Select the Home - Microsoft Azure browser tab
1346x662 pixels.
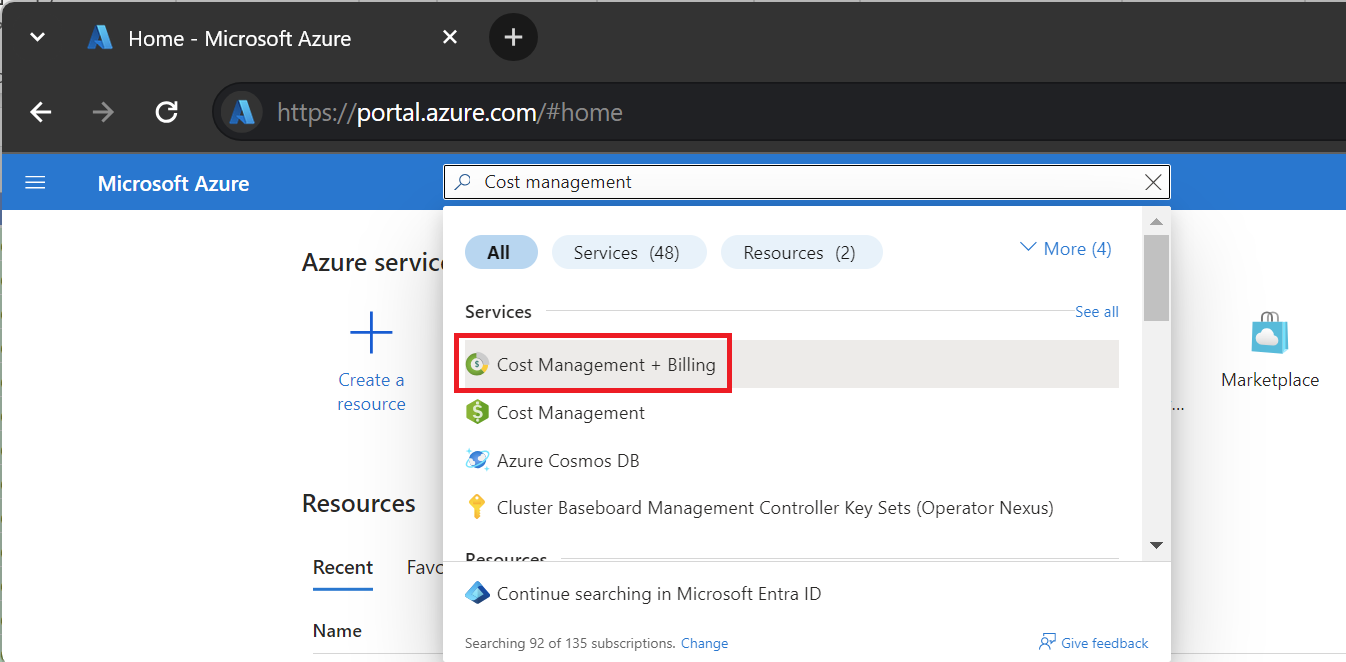coord(240,39)
